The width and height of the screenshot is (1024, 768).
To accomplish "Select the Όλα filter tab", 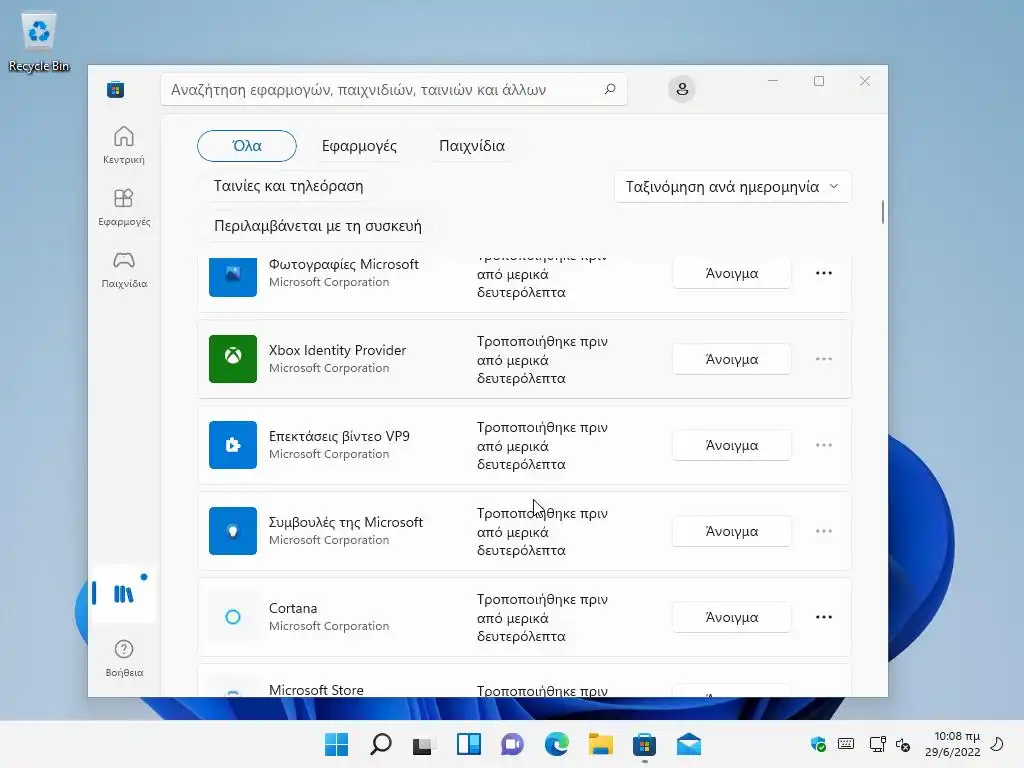I will [x=247, y=146].
